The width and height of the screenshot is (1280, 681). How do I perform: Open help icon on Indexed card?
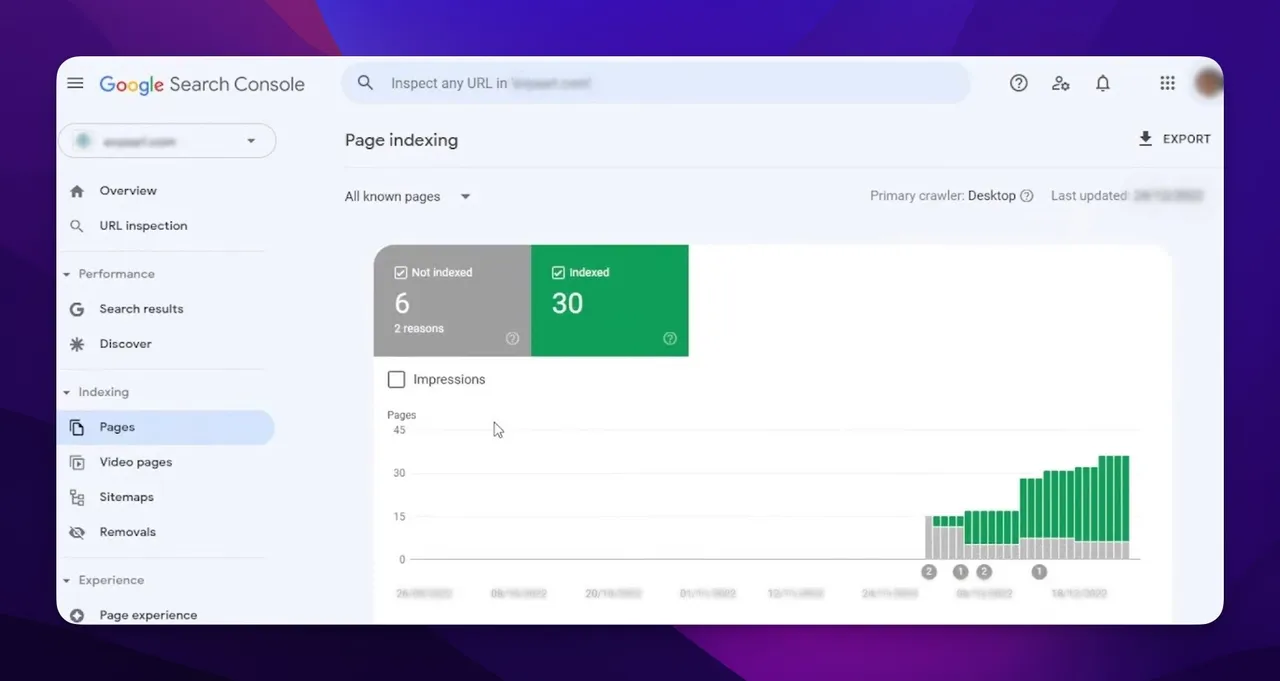click(670, 339)
